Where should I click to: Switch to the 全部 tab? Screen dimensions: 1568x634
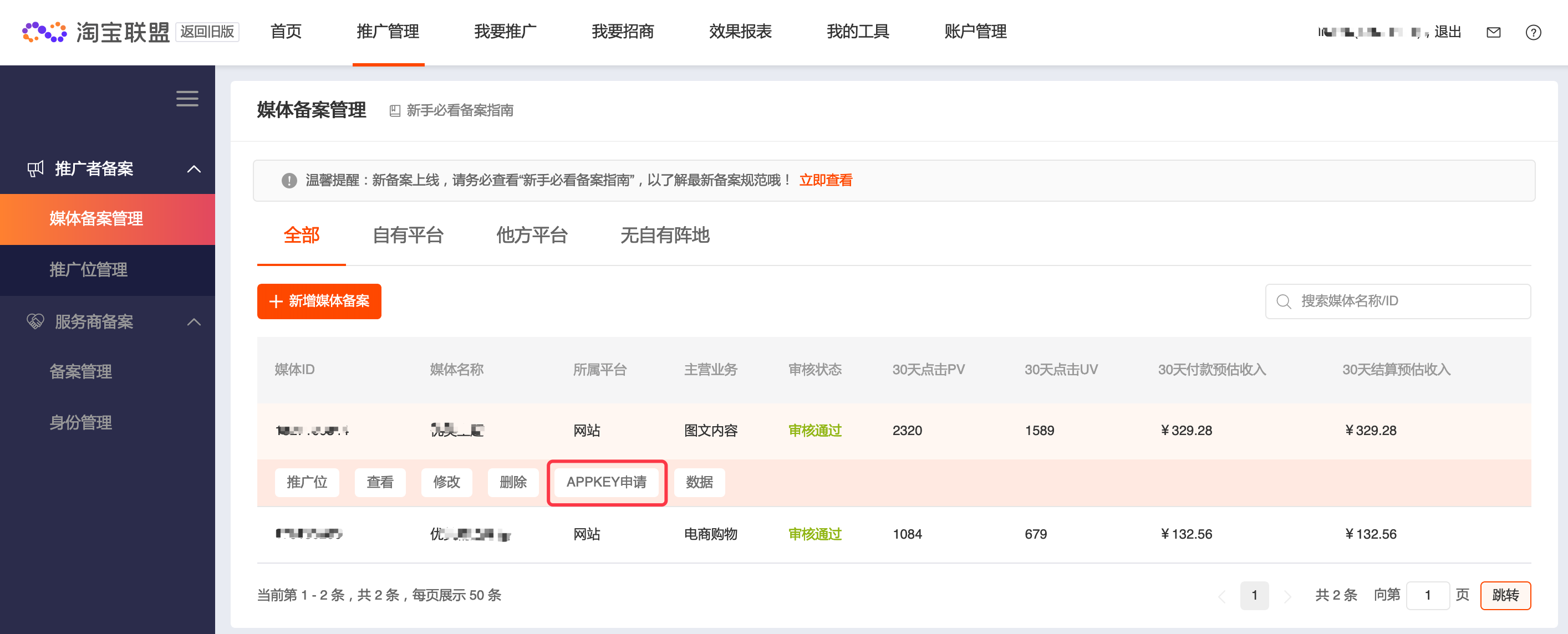(x=301, y=236)
